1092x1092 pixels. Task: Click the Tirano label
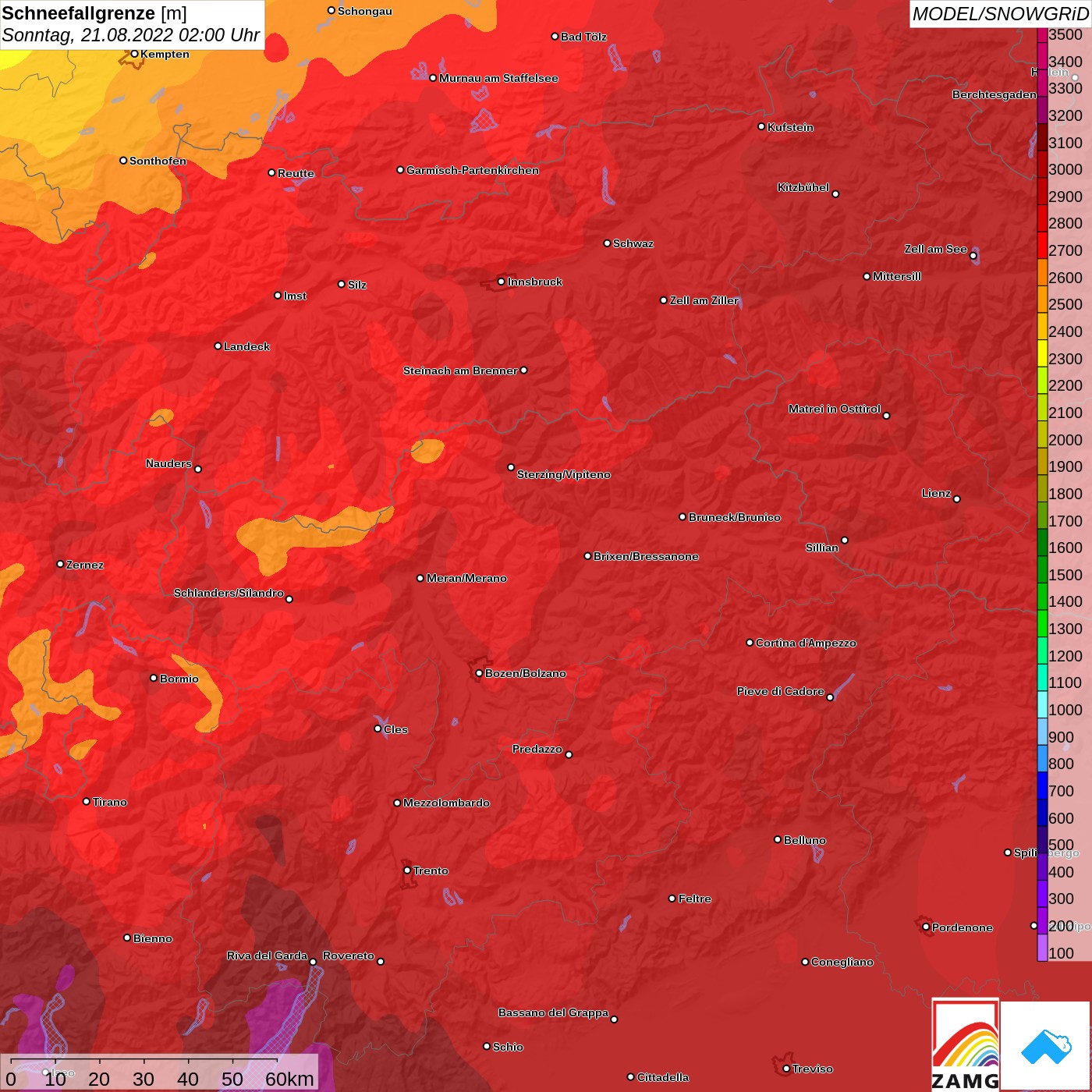point(109,802)
